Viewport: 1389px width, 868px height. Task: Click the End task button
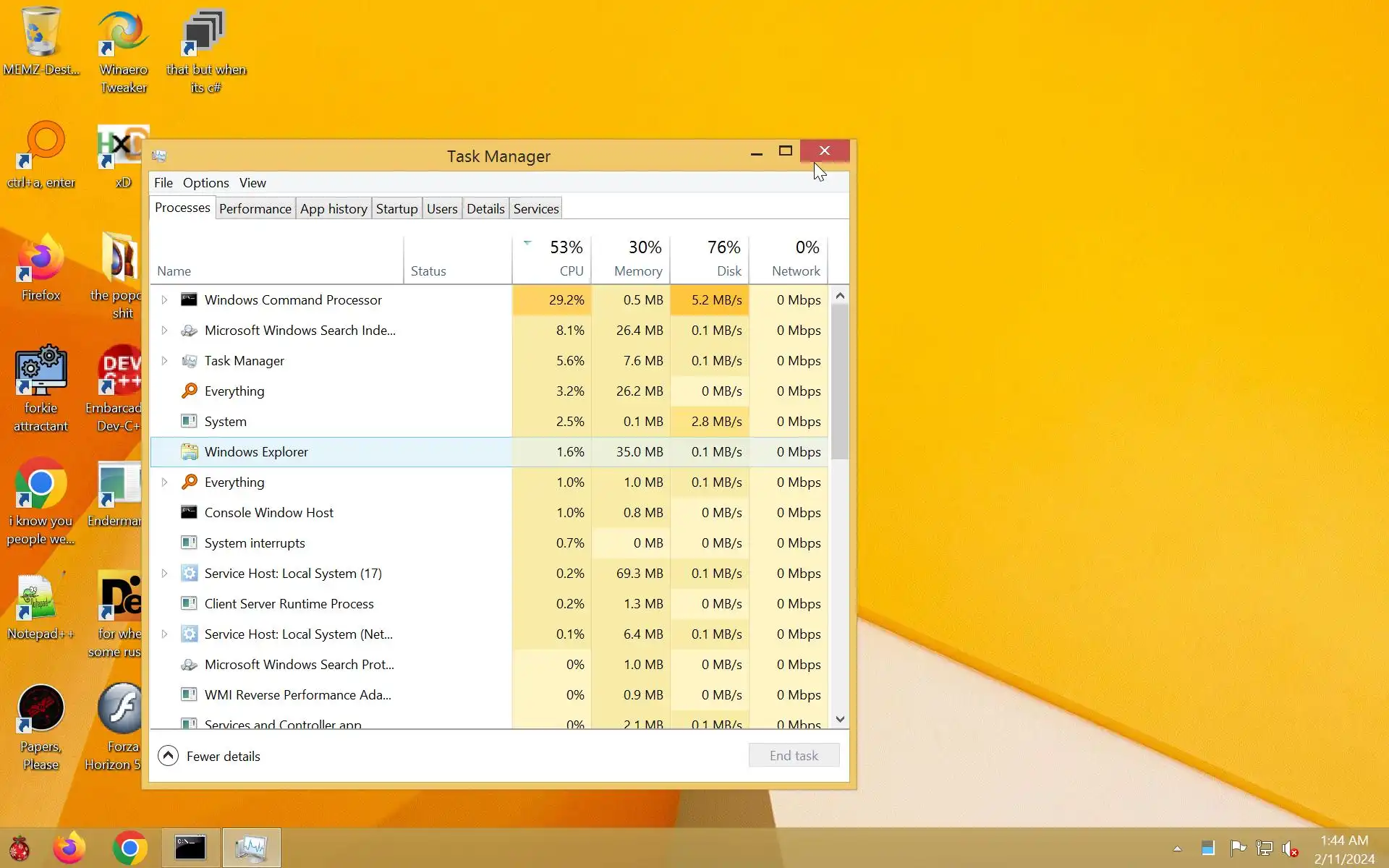[794, 755]
